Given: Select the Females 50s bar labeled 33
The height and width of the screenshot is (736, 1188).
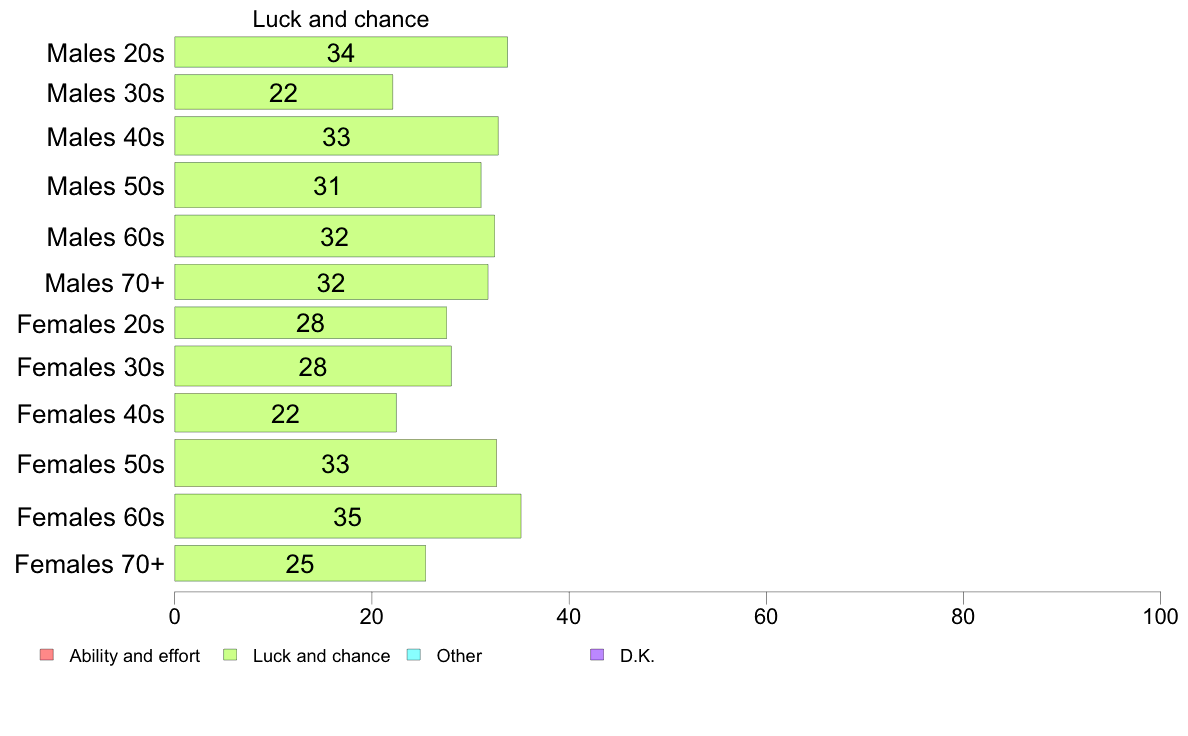Looking at the screenshot, I should (336, 463).
